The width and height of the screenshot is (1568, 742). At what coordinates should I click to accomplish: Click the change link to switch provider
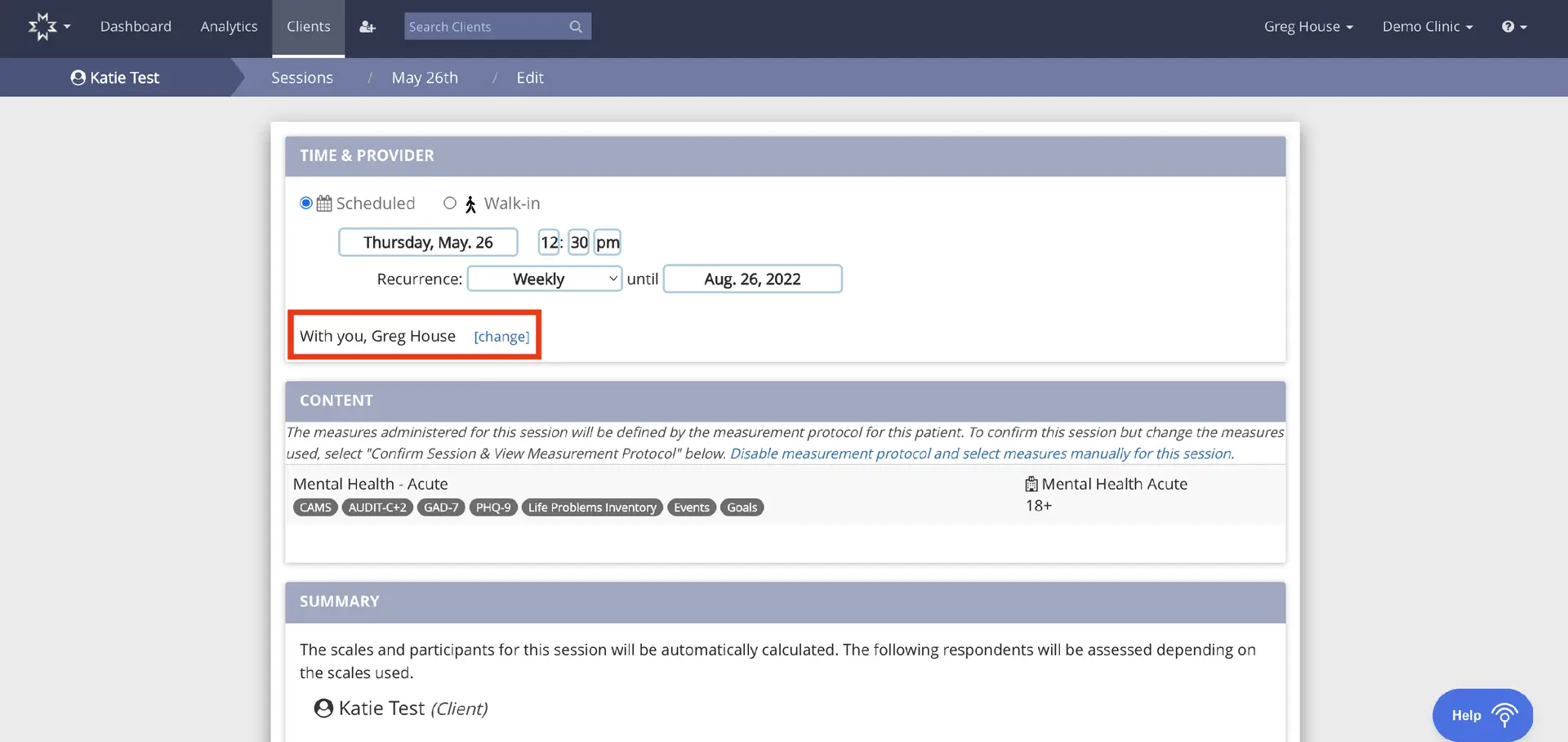pos(501,336)
